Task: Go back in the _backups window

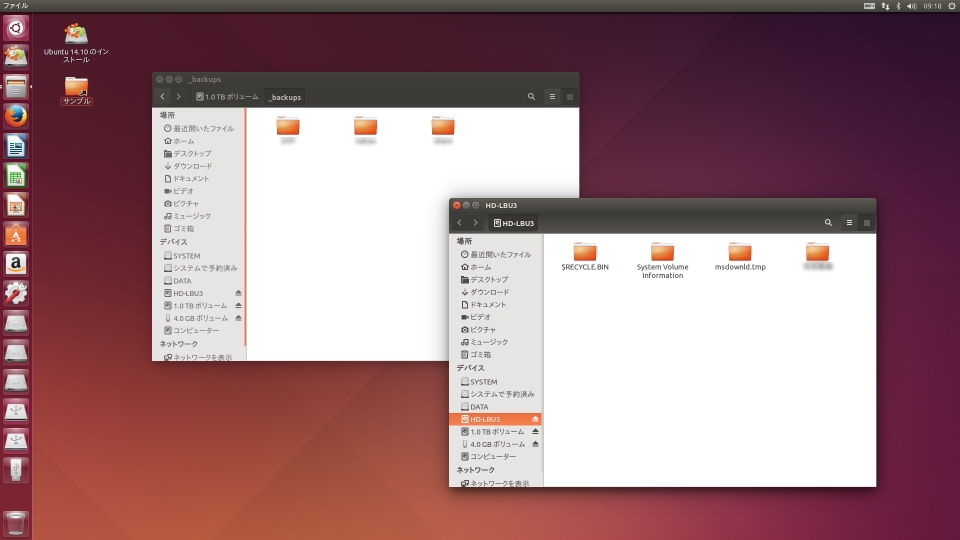Action: (162, 97)
